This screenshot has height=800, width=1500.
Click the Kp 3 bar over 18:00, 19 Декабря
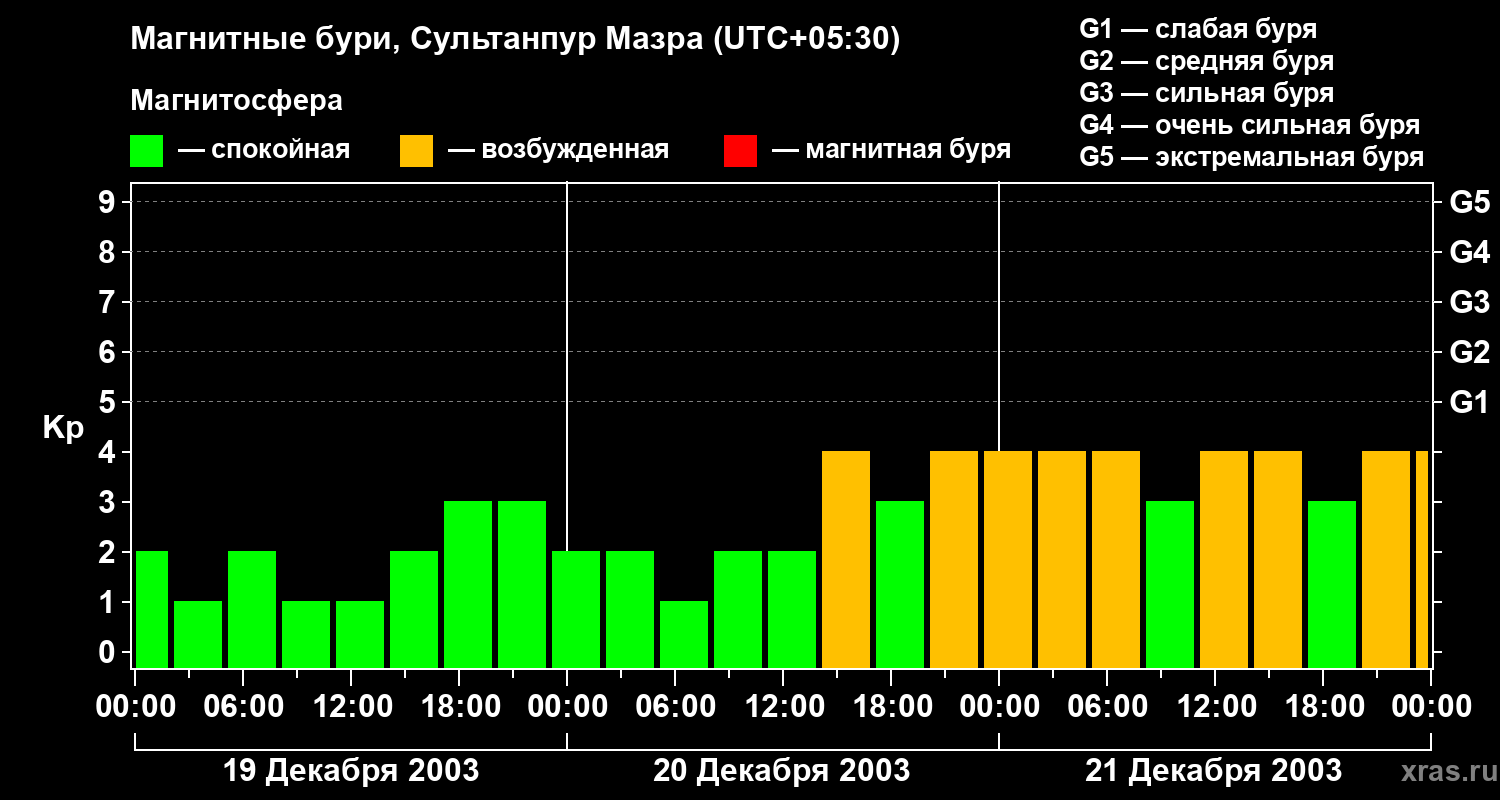tap(468, 584)
